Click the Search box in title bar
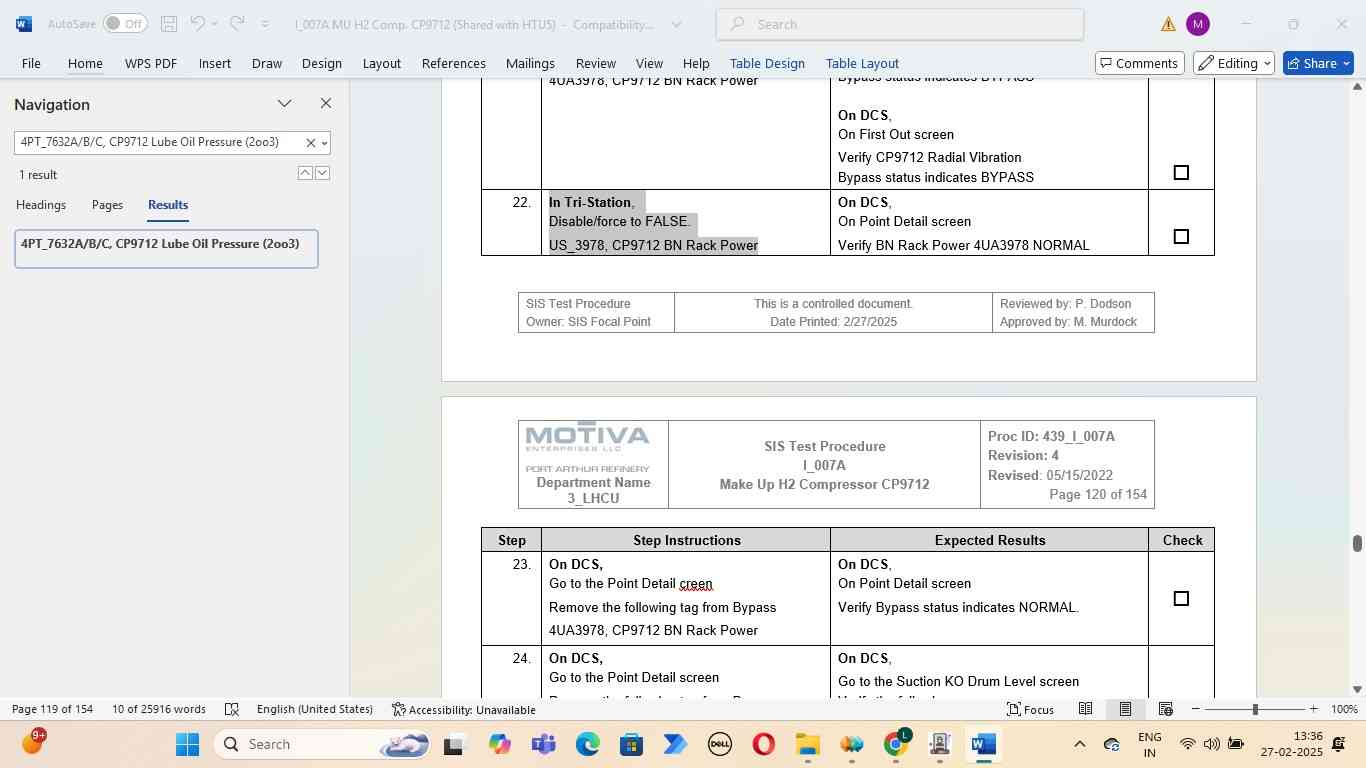1366x768 pixels. (x=900, y=24)
